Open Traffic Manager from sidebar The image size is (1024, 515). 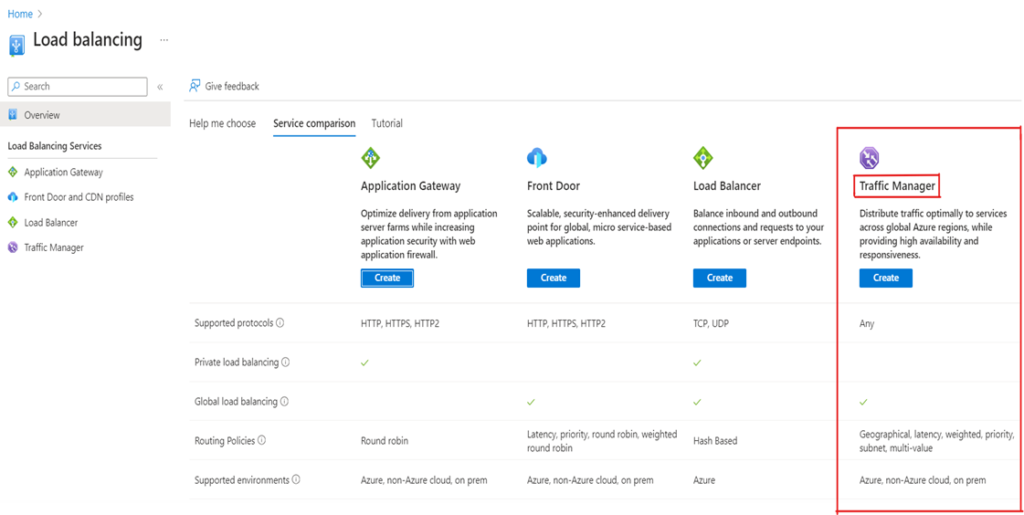click(x=54, y=247)
